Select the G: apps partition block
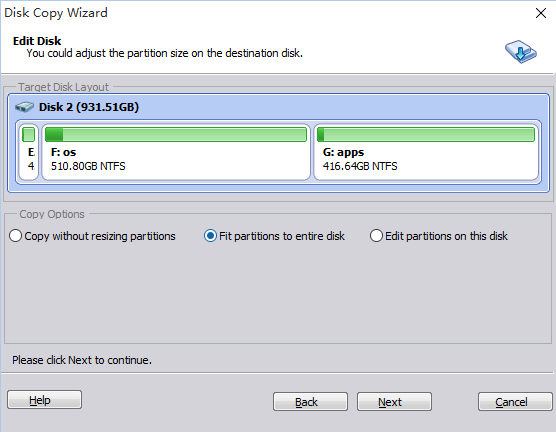The image size is (556, 432). pos(426,152)
